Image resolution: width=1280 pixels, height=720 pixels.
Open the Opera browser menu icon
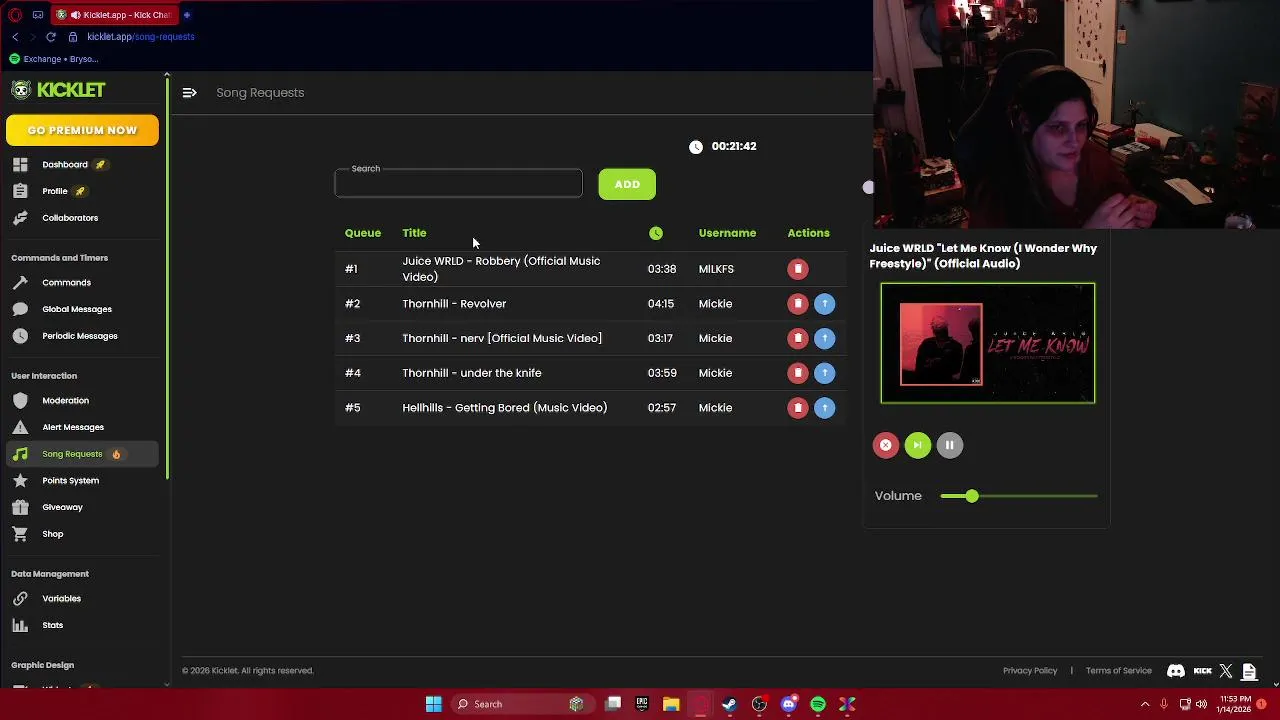pyautogui.click(x=15, y=15)
